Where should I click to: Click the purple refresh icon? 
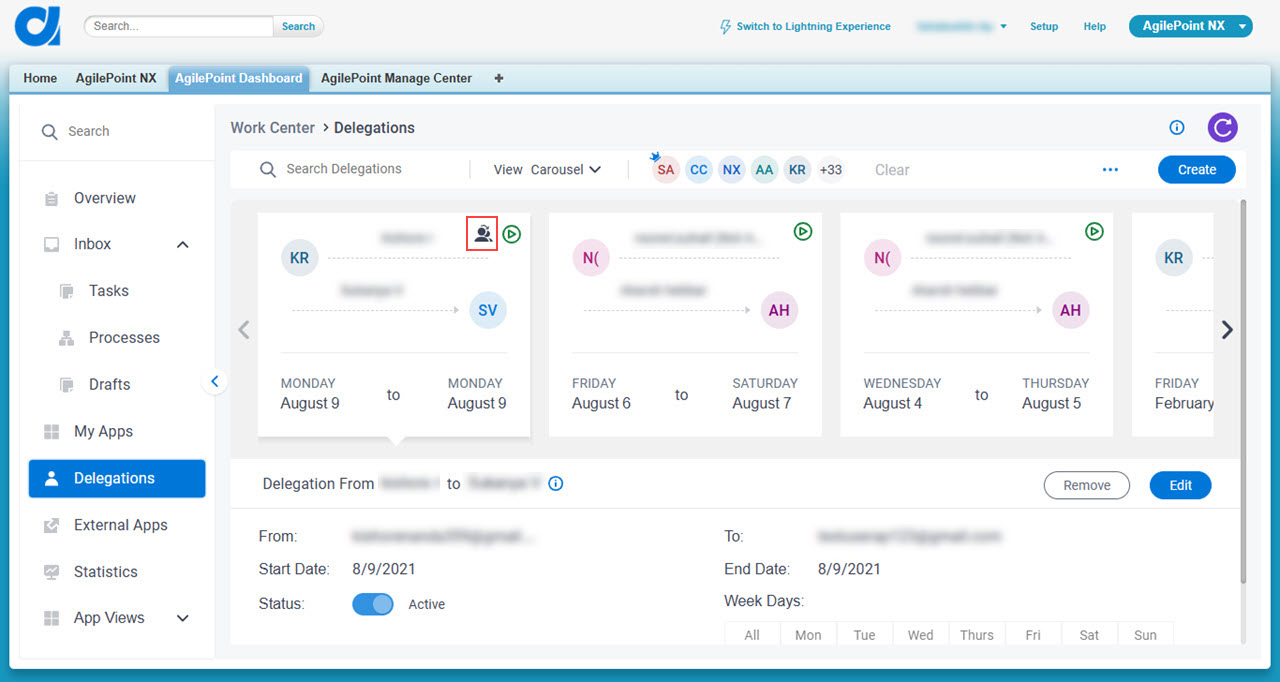(1222, 127)
